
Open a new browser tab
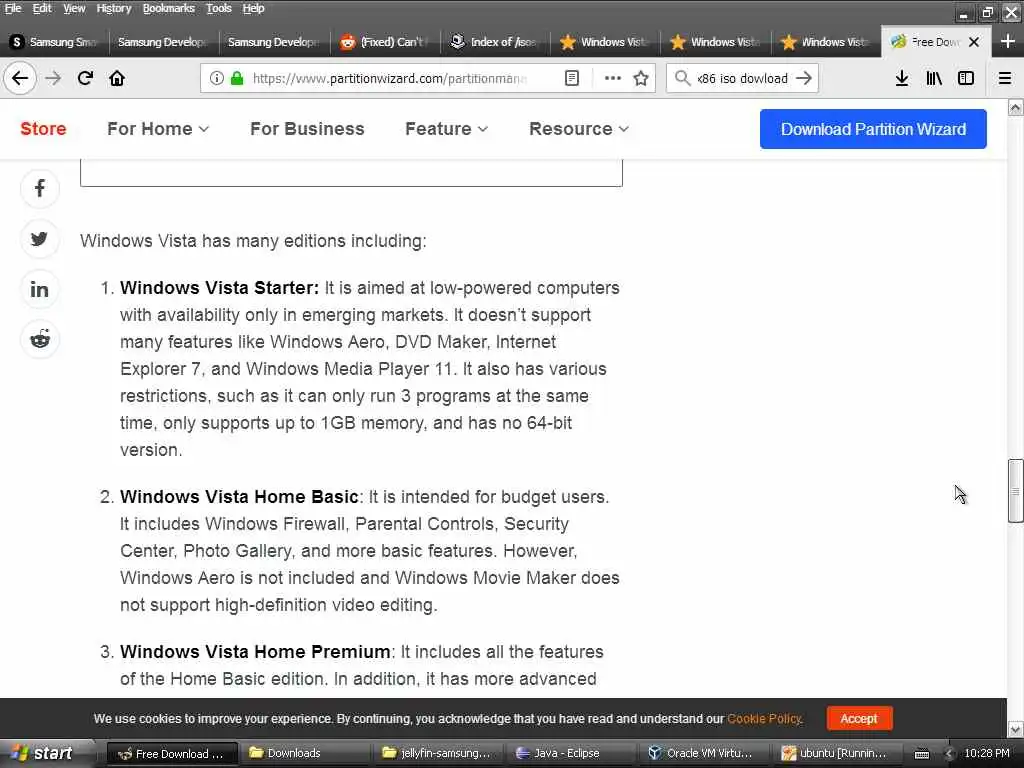pos(1008,42)
